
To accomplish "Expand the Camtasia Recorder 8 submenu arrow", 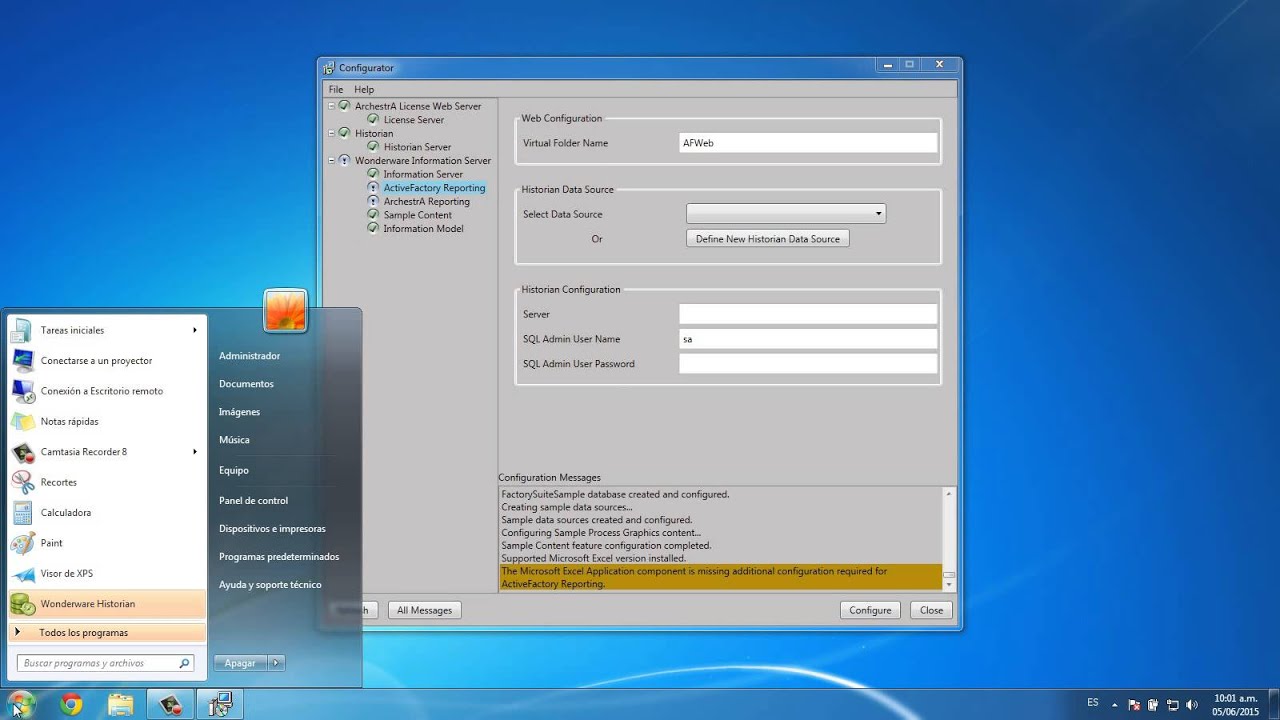I will [x=195, y=452].
